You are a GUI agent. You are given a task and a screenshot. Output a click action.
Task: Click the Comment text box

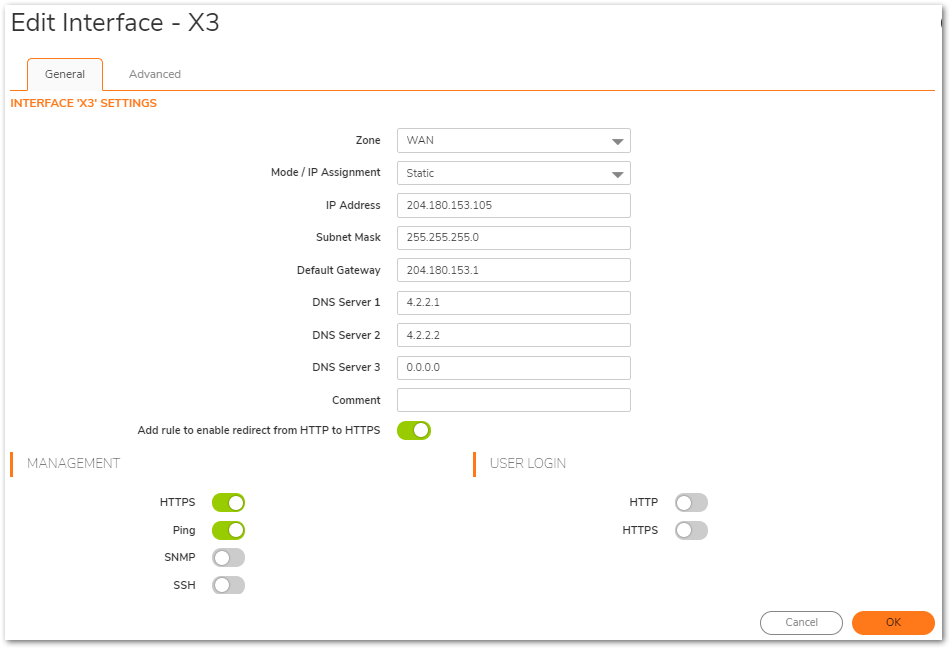[x=513, y=400]
